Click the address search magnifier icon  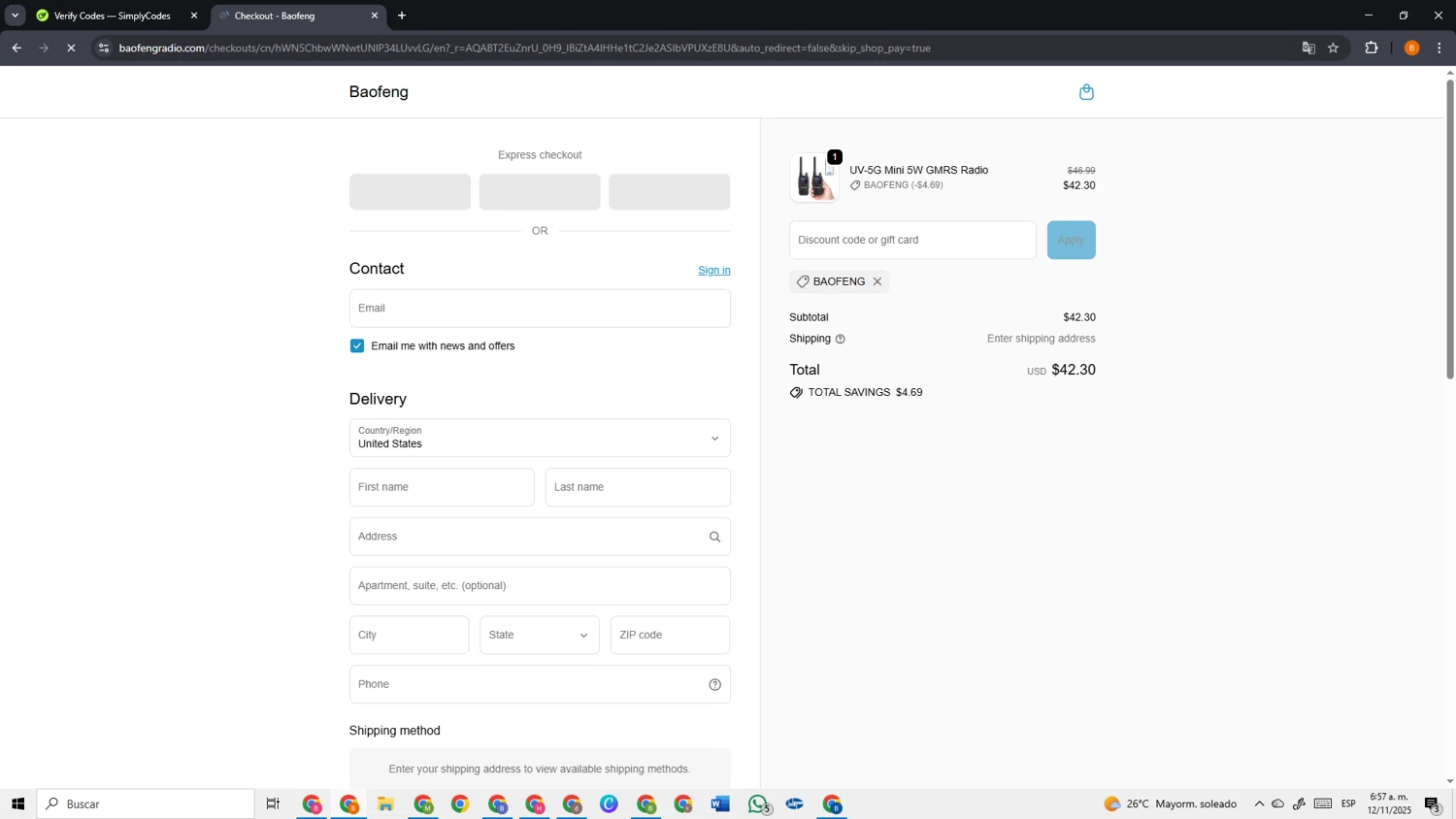(714, 537)
